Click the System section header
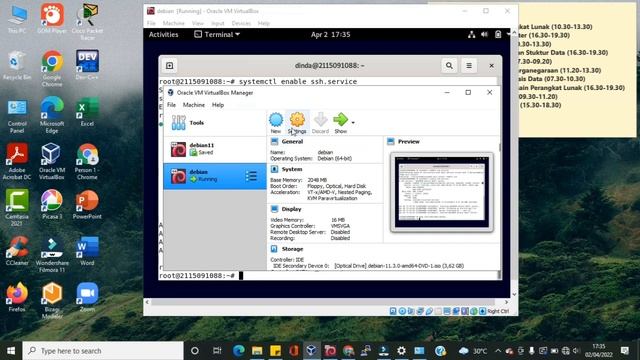The width and height of the screenshot is (640, 360). (292, 169)
